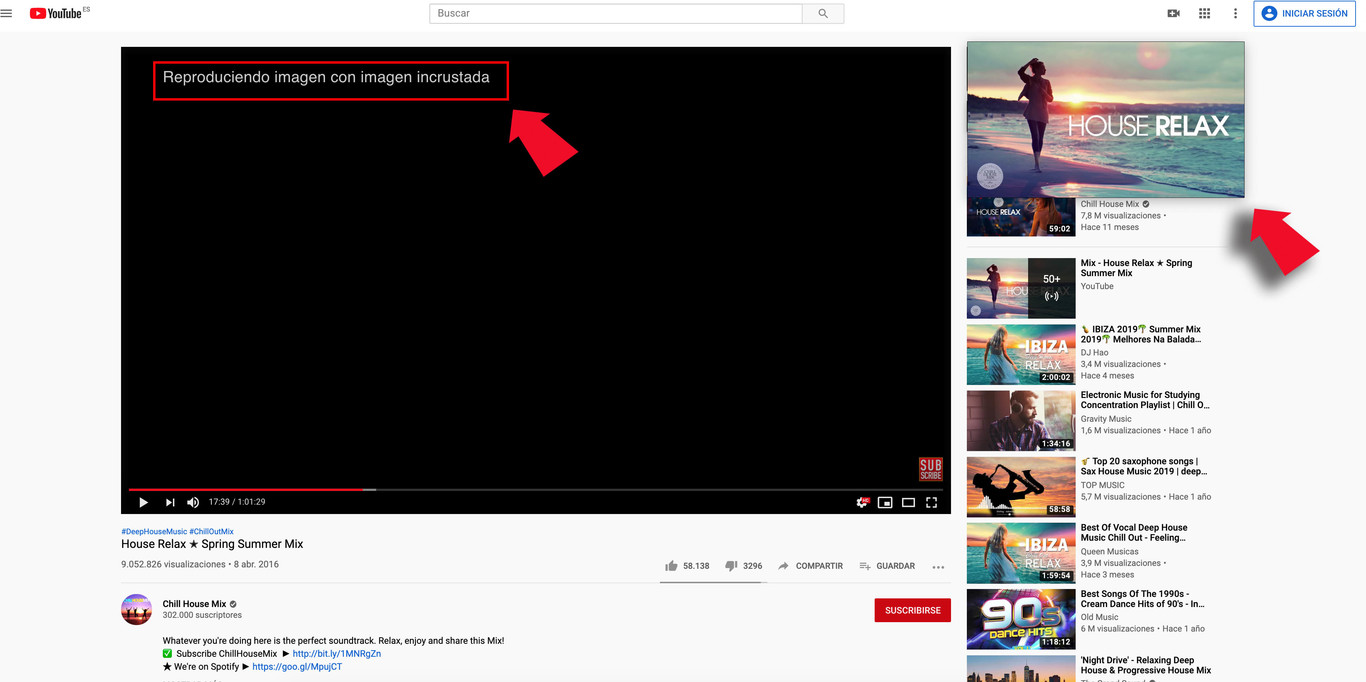This screenshot has height=682, width=1366.
Task: Click the 302.000 suscriptores count
Action: coord(202,615)
